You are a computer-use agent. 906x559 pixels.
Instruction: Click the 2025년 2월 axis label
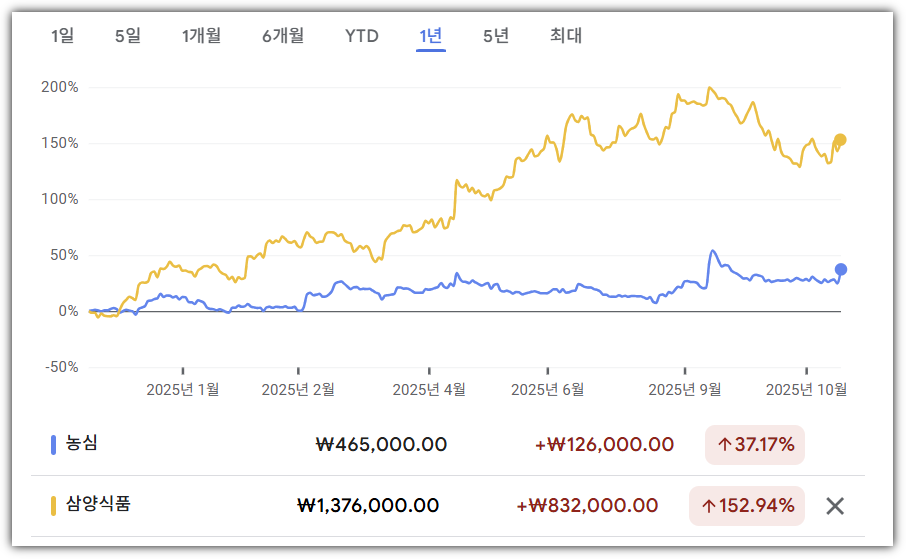coord(298,390)
